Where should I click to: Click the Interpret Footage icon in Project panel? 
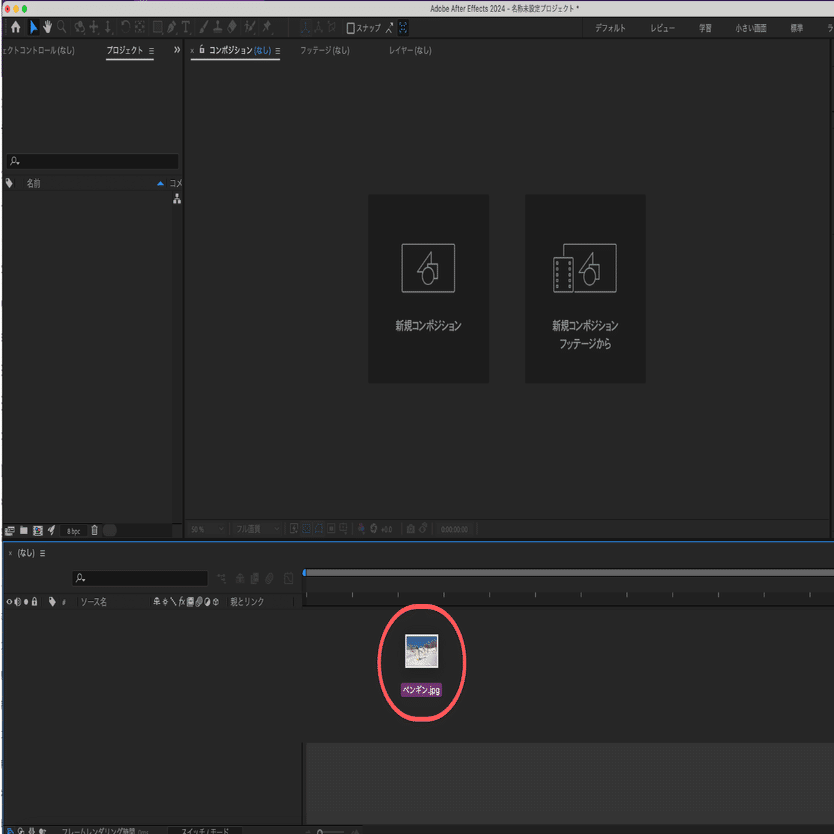tap(9, 530)
